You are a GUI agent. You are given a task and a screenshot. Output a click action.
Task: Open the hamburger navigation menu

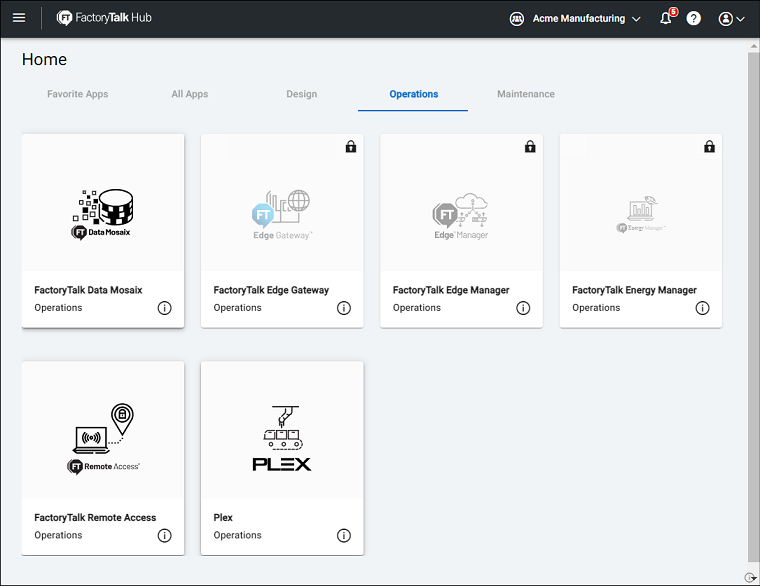[19, 18]
